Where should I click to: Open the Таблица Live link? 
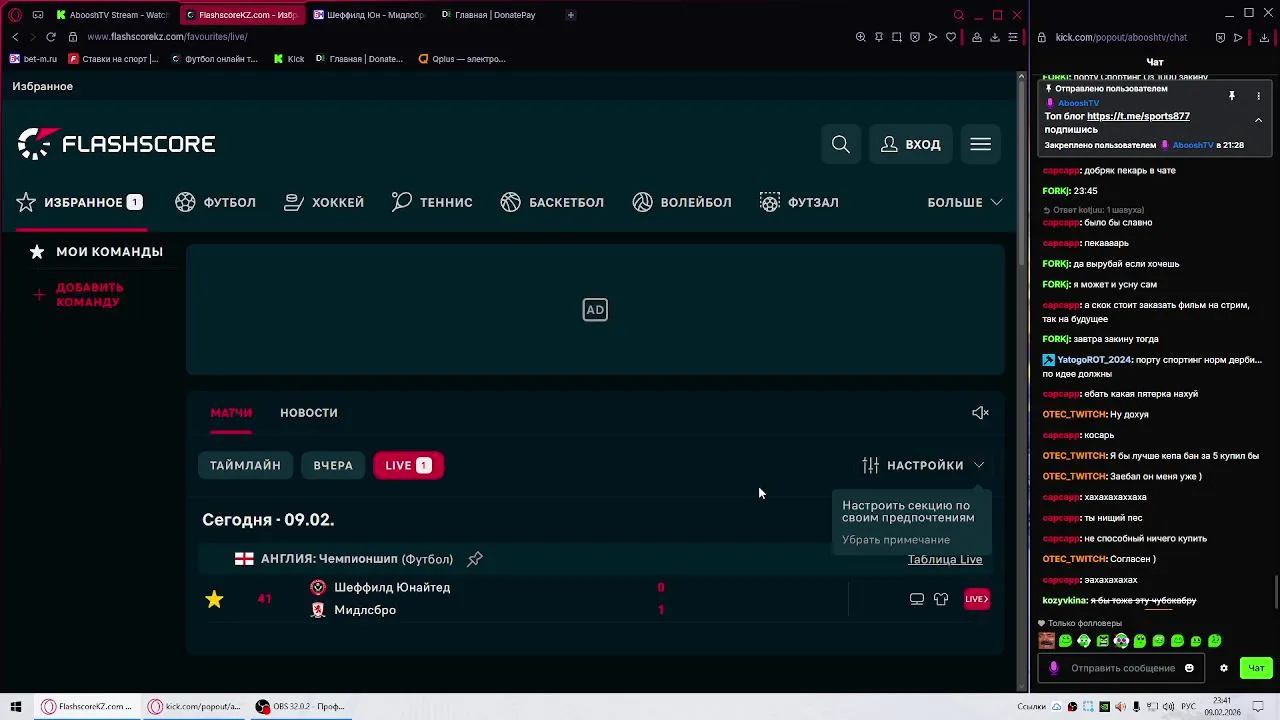pyautogui.click(x=945, y=559)
